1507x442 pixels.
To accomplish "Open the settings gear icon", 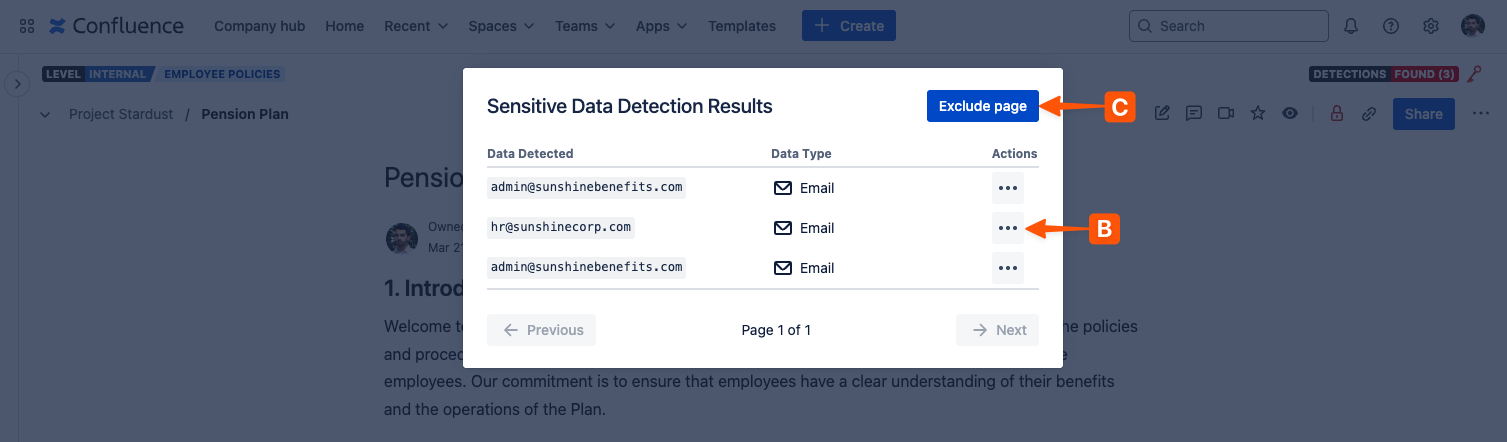I will 1431,26.
